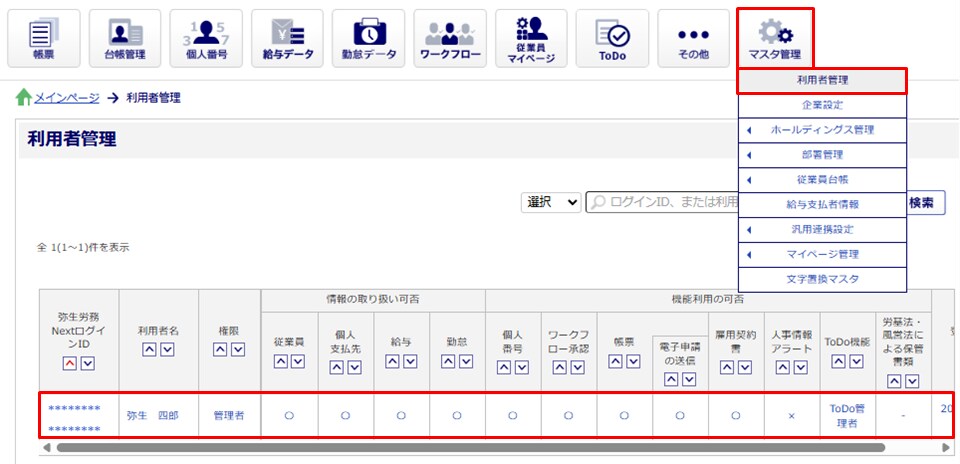The height and width of the screenshot is (464, 960).
Task: Open the その他 menu icon
Action: click(x=692, y=38)
